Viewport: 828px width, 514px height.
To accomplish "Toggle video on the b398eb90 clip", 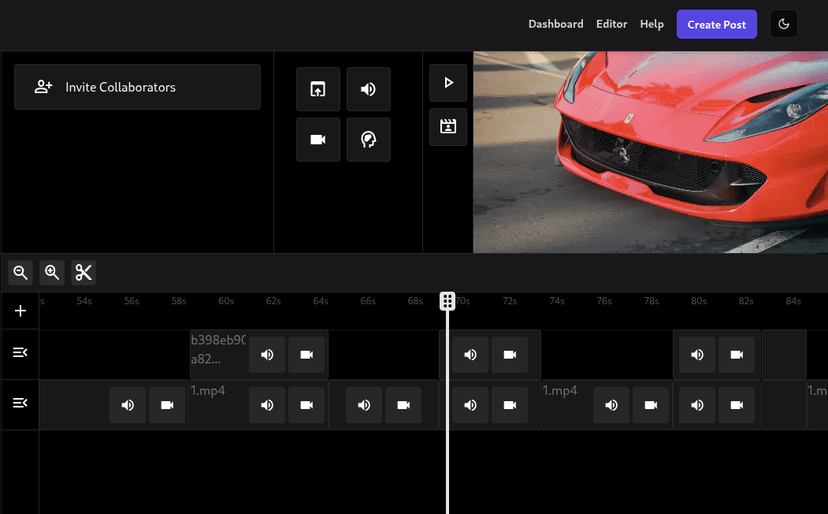I will pyautogui.click(x=307, y=355).
